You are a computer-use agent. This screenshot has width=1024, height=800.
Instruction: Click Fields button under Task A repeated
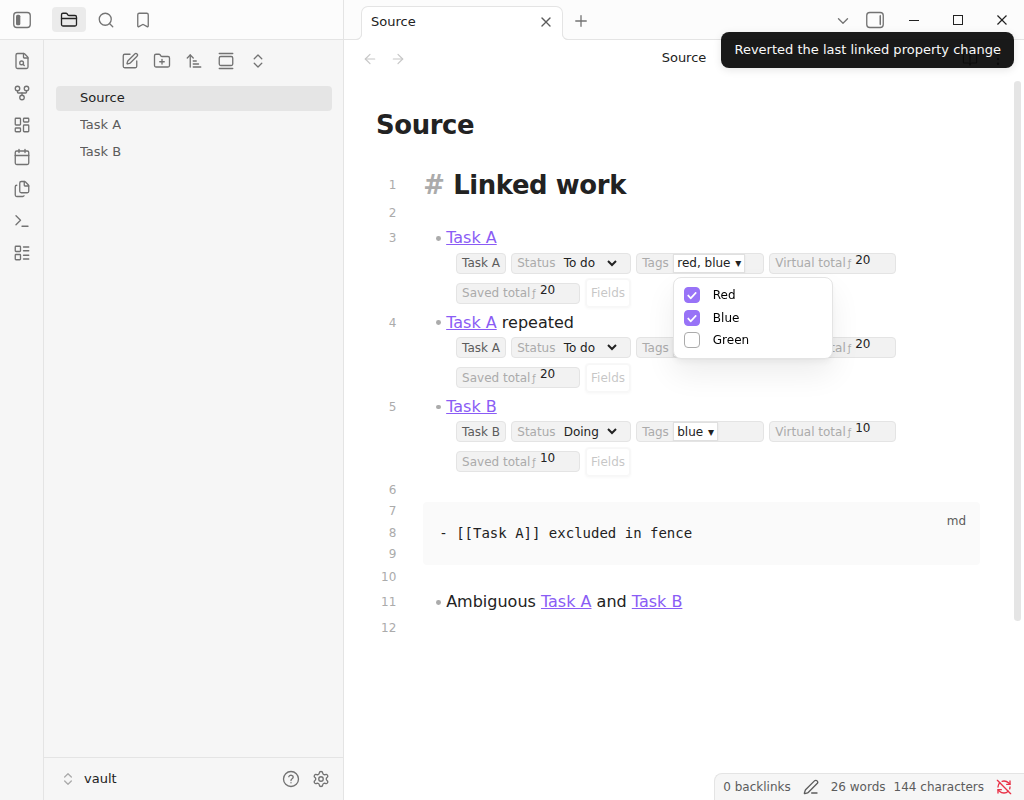pyautogui.click(x=607, y=377)
